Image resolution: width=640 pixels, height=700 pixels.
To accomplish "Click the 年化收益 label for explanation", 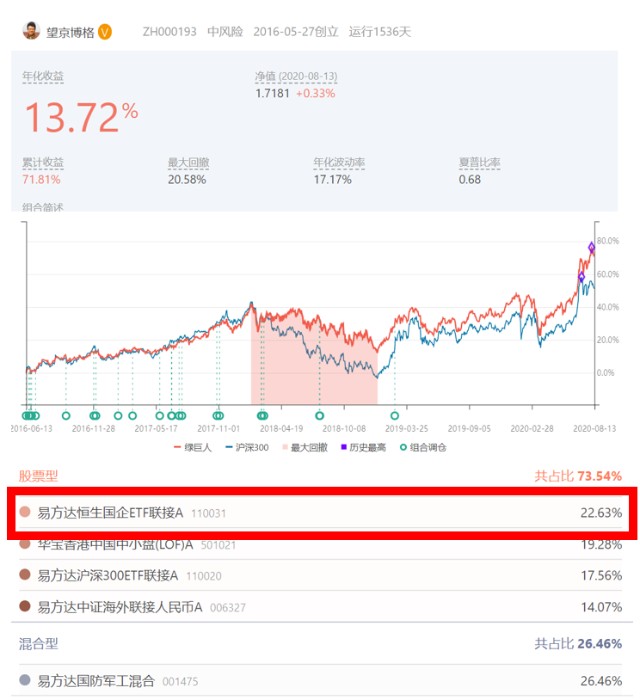I will (42, 76).
